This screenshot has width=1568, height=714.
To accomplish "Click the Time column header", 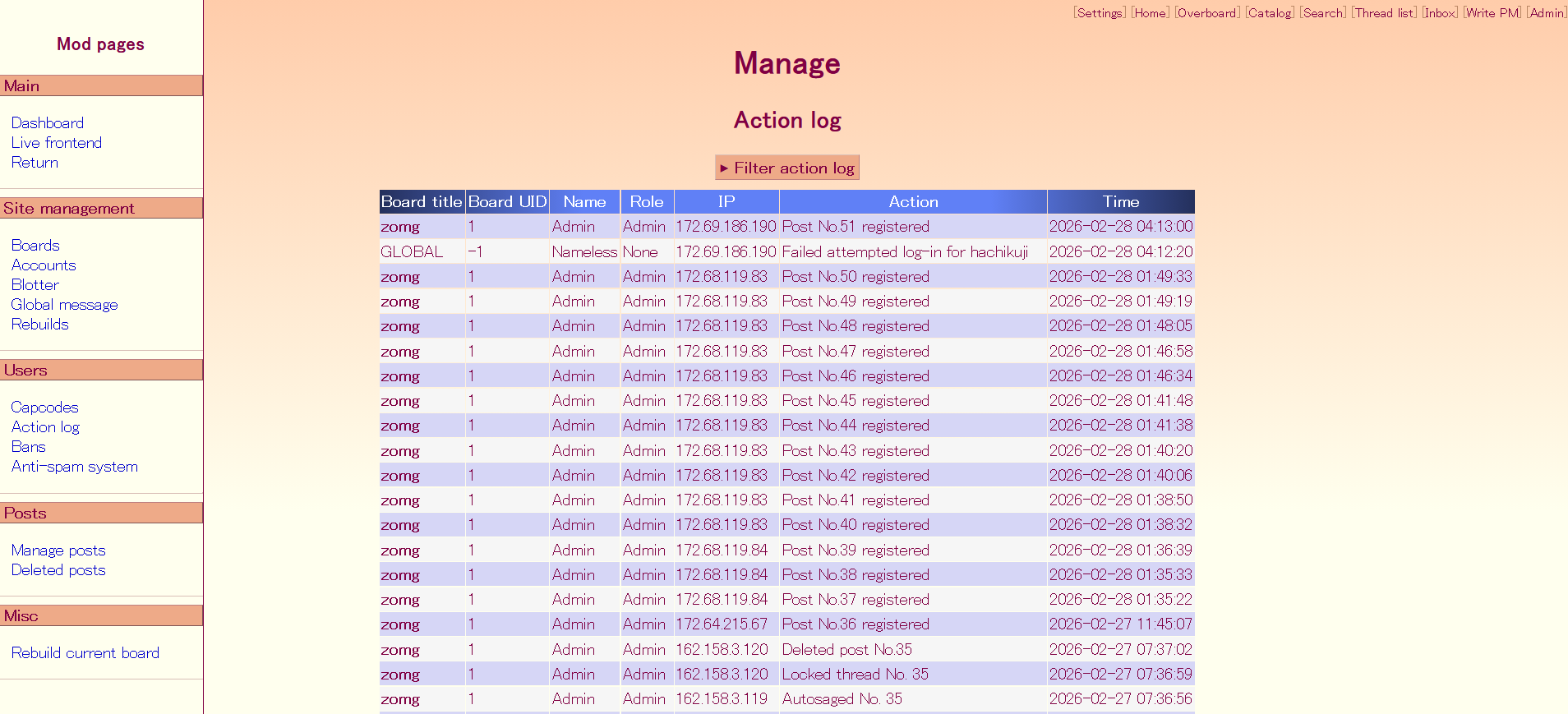I will [x=1120, y=202].
